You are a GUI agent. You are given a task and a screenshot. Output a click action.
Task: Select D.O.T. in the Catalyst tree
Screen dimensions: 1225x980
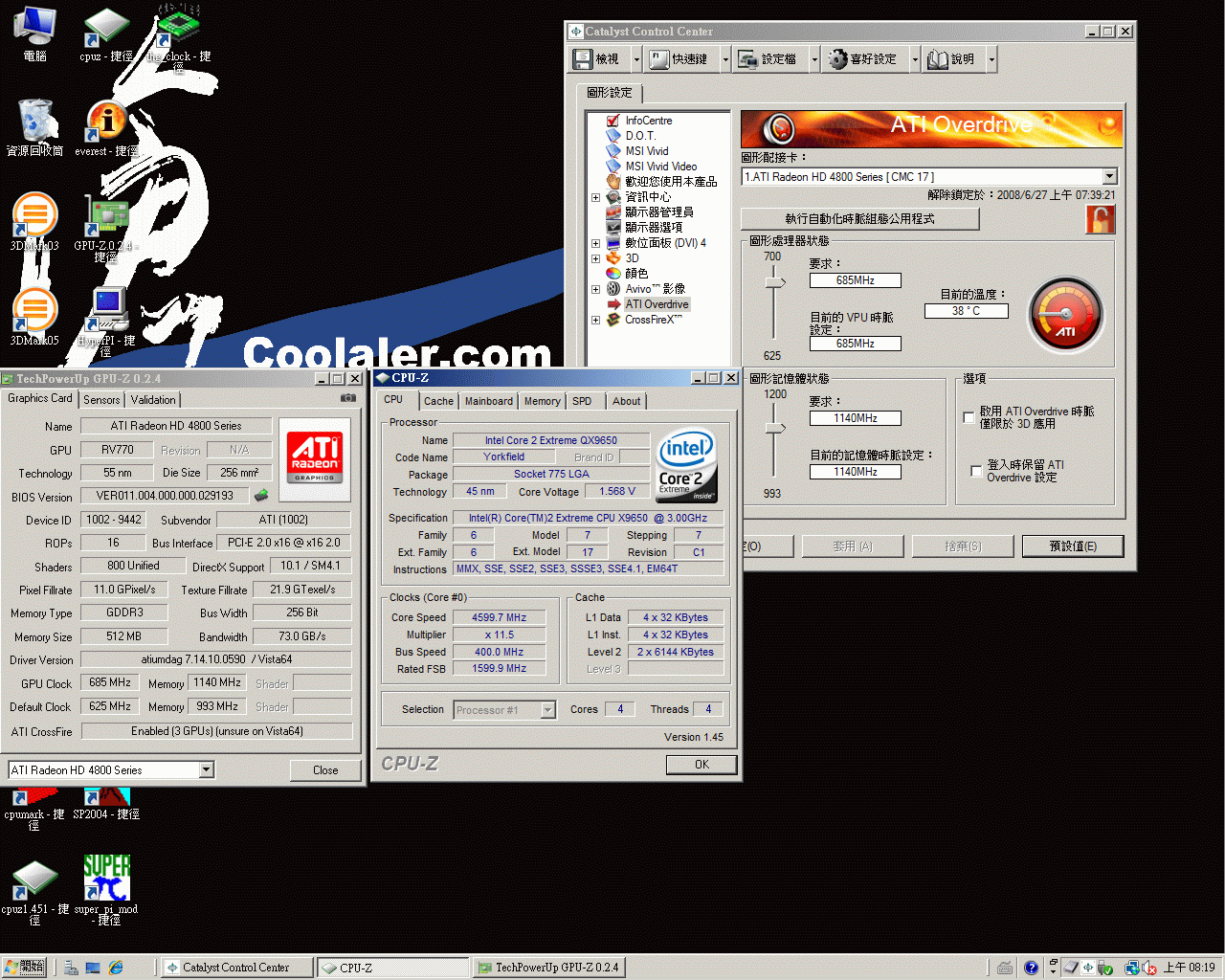640,136
